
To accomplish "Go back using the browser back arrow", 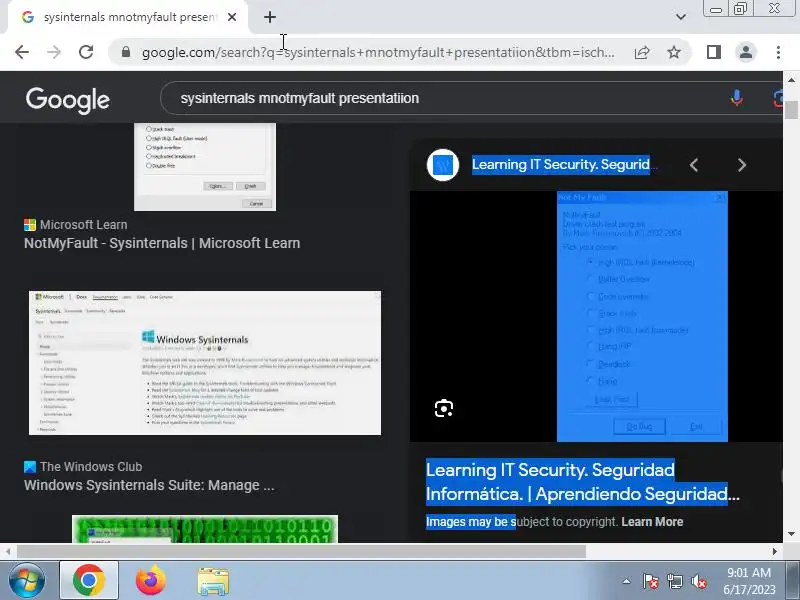I will pos(22,52).
